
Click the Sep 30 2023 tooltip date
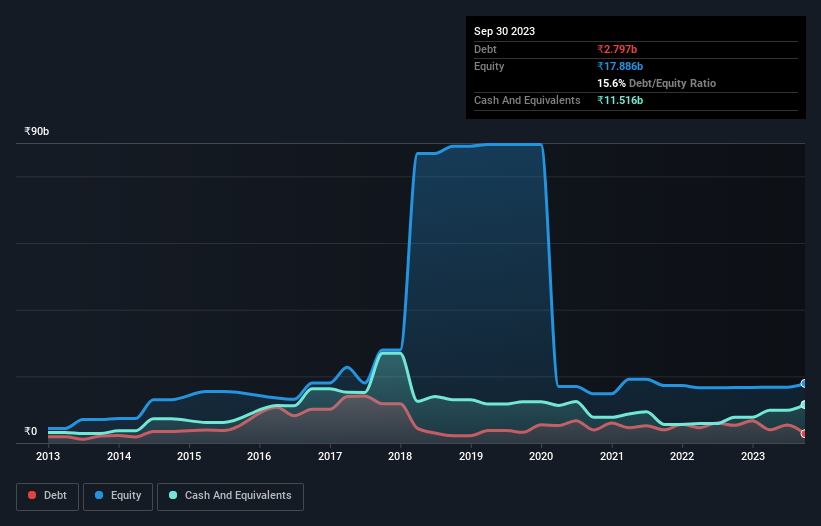pos(504,31)
